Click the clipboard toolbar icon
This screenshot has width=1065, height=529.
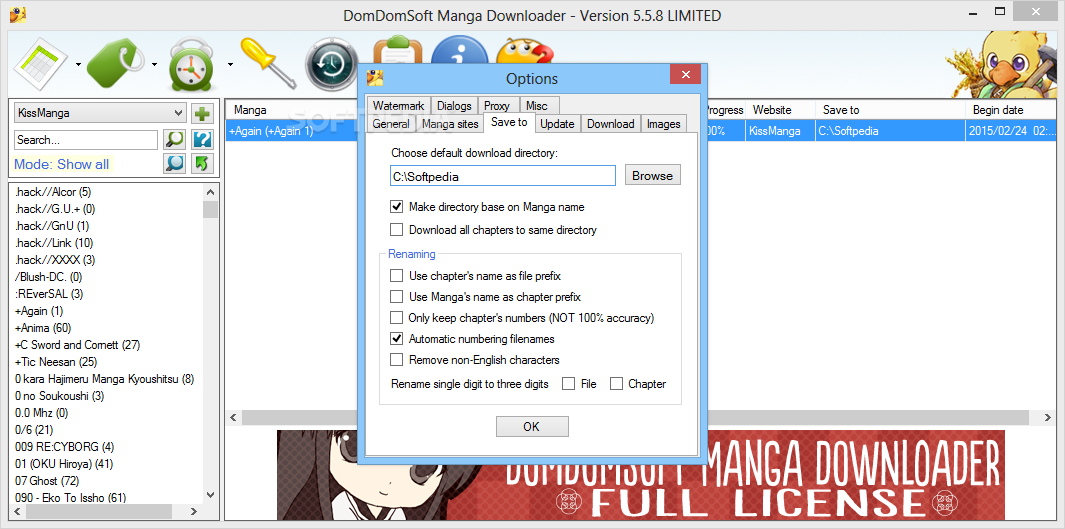click(x=399, y=51)
